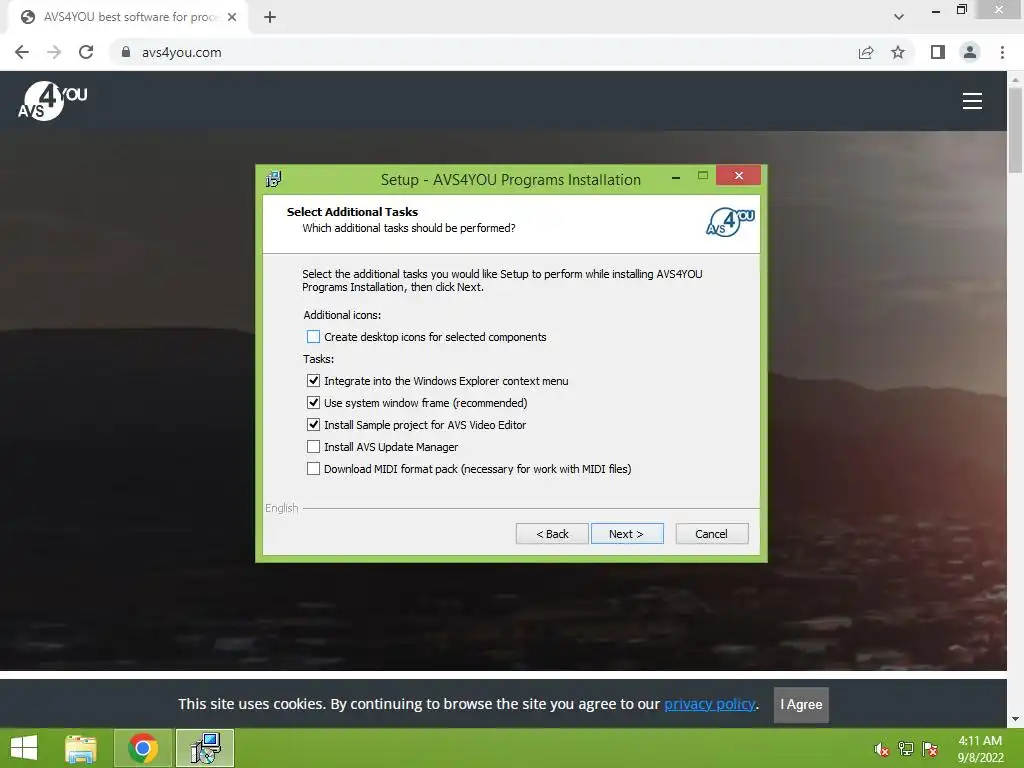
Task: Go back with the < Back button
Action: (552, 534)
